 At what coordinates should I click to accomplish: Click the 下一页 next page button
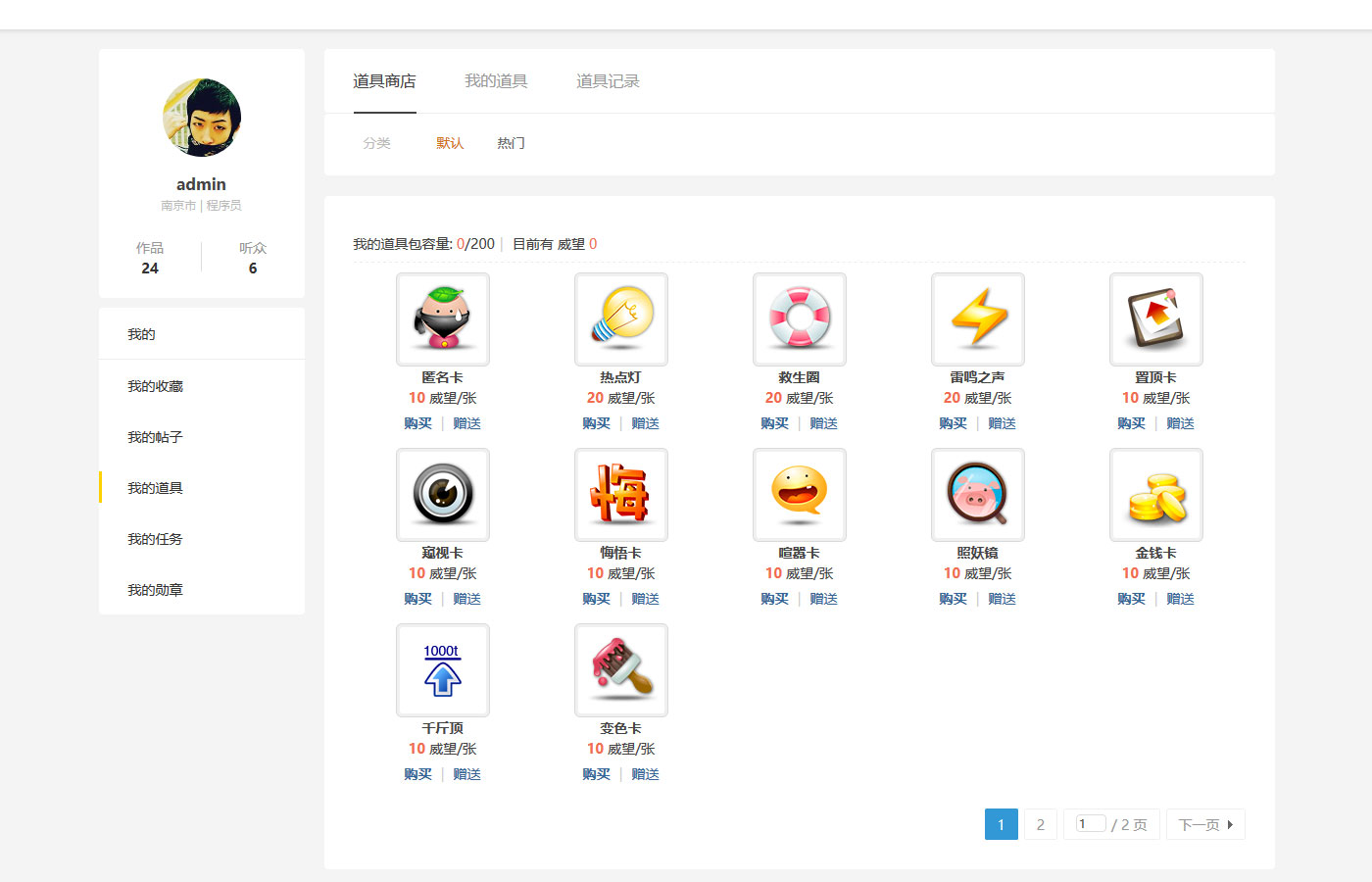[x=1204, y=824]
